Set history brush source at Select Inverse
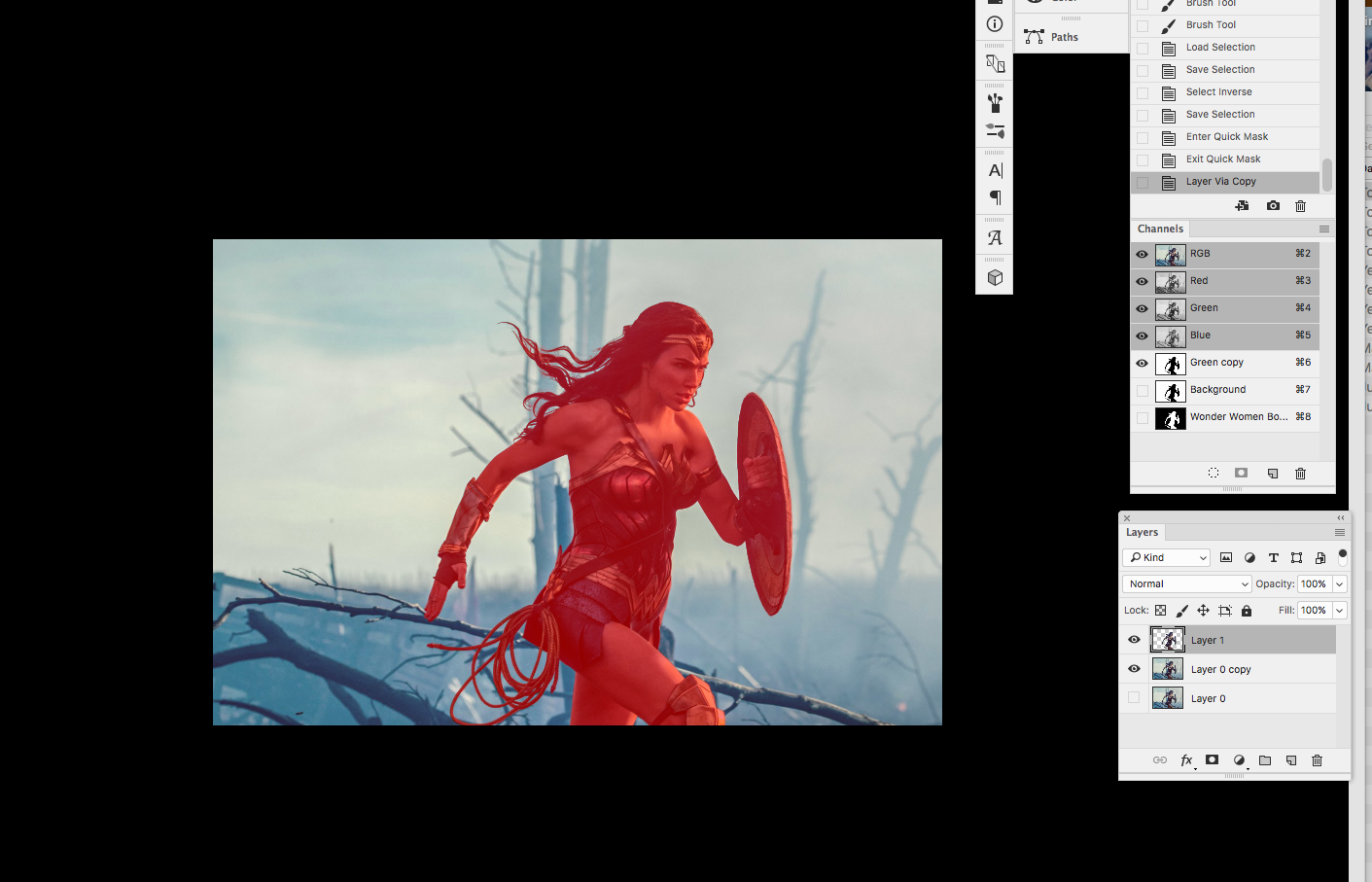This screenshot has width=1372, height=882. tap(1143, 93)
